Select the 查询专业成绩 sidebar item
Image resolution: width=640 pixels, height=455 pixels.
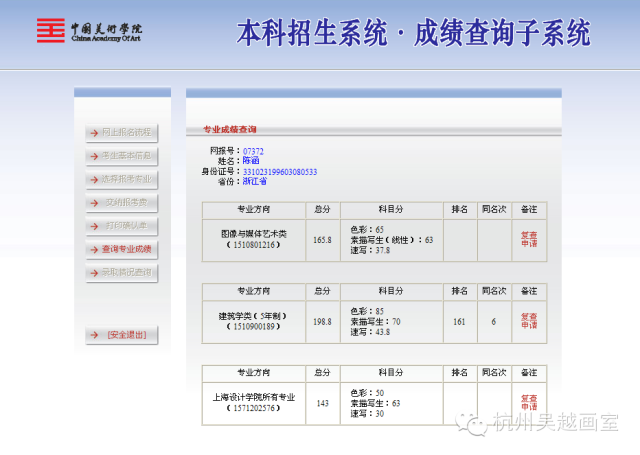click(122, 249)
